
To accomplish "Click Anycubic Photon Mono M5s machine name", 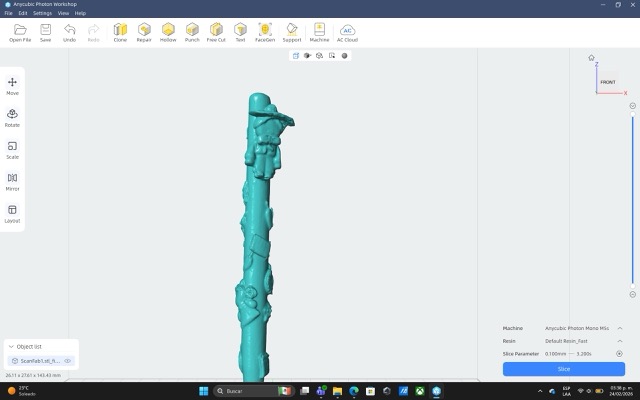I will pyautogui.click(x=577, y=328).
